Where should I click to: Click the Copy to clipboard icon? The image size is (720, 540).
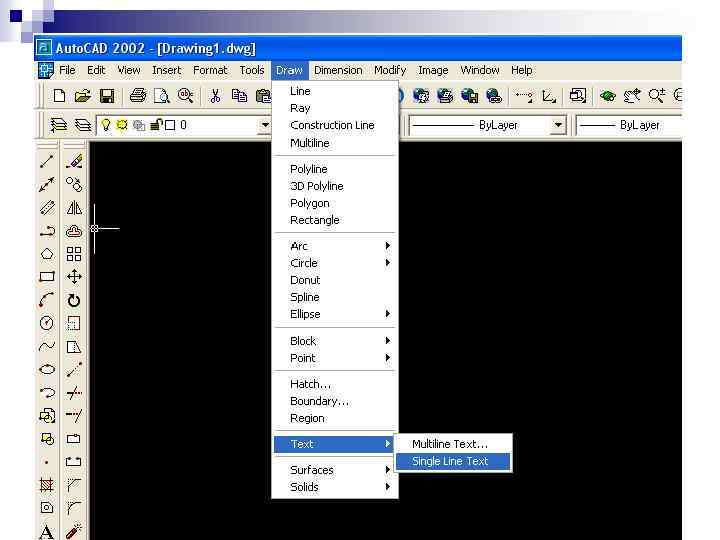[x=239, y=96]
